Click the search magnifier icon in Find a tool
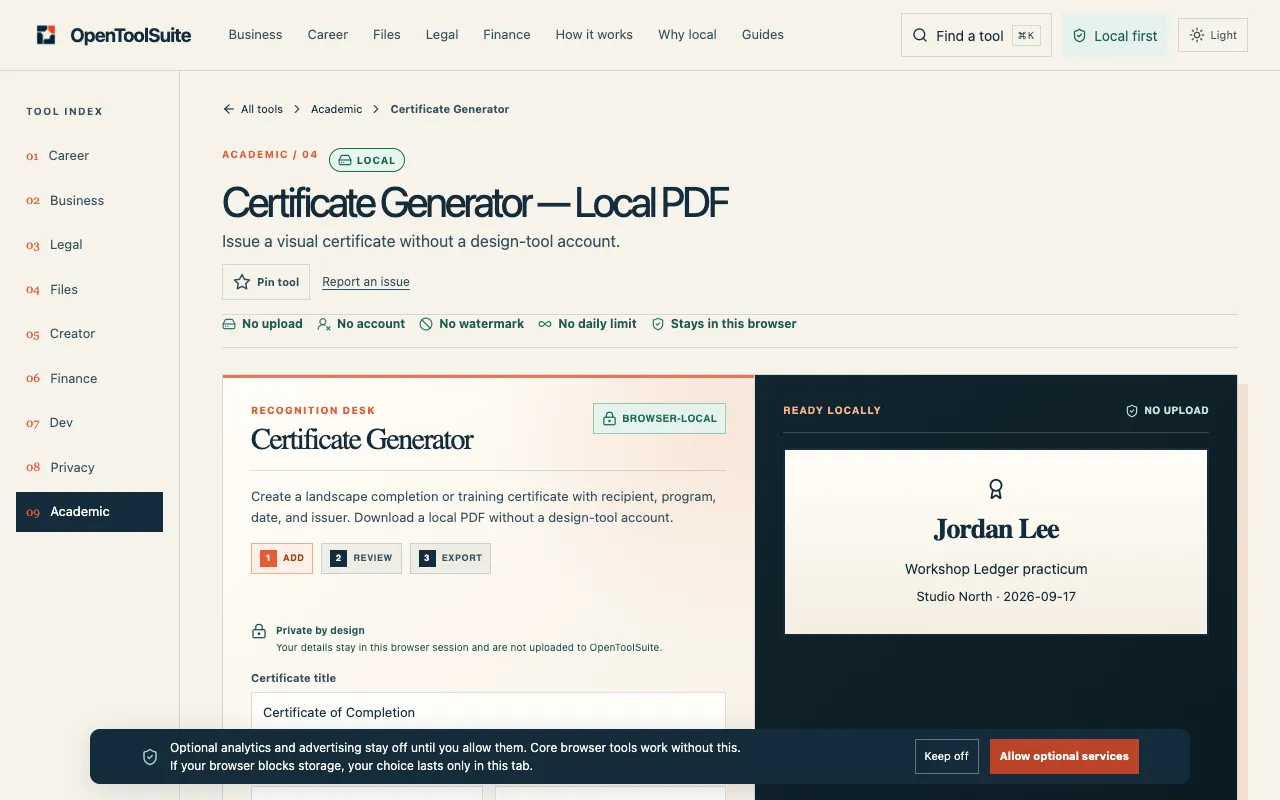The height and width of the screenshot is (800, 1280). (x=920, y=35)
